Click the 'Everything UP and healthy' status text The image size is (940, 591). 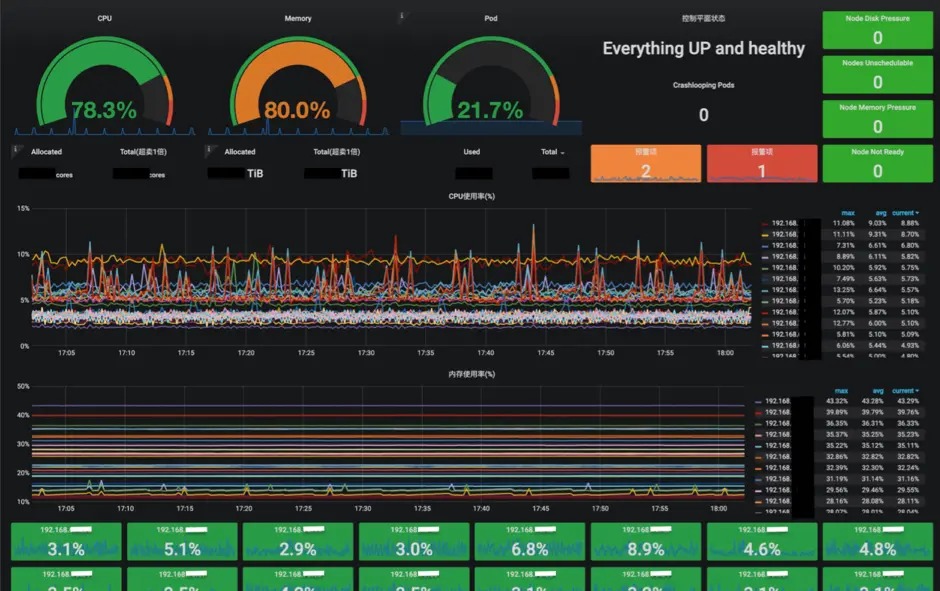coord(704,49)
